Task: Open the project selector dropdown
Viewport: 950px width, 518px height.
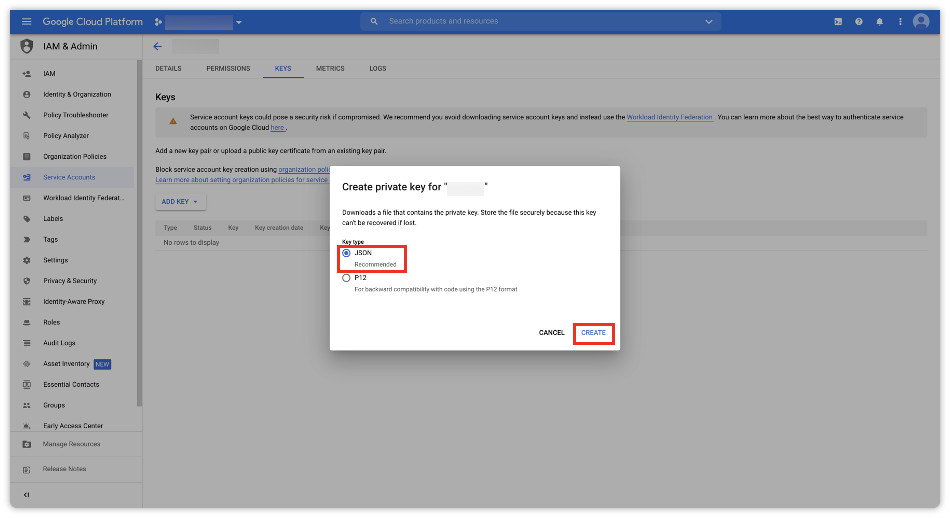Action: point(198,22)
